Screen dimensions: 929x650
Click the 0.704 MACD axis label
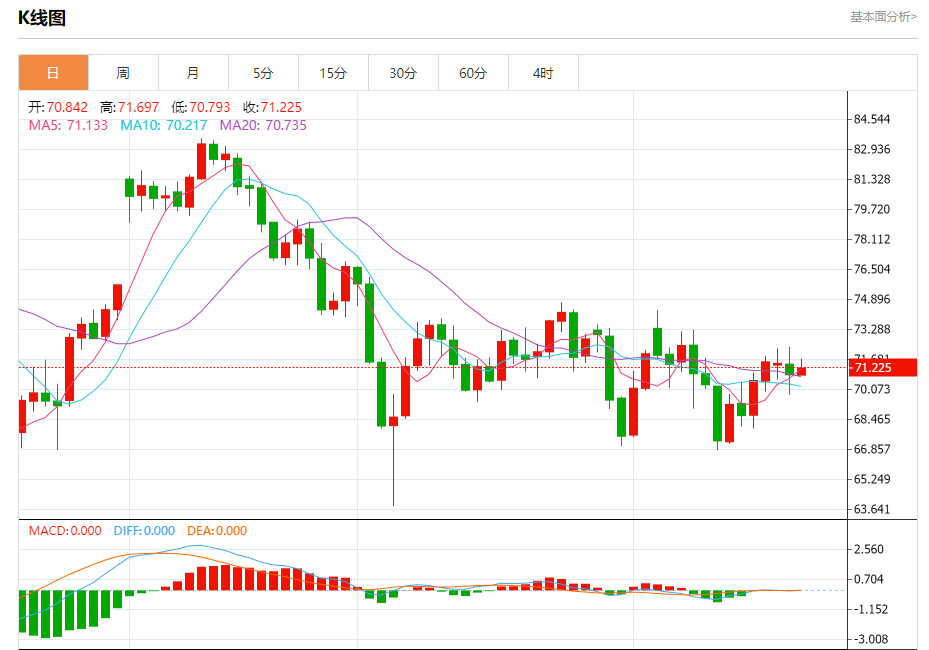click(x=869, y=579)
